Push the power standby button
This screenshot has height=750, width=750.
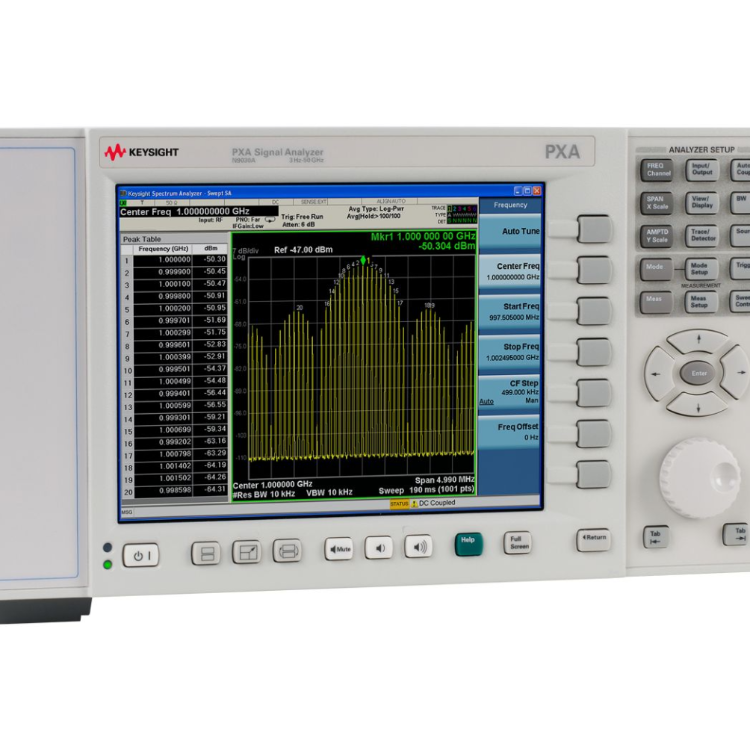click(x=141, y=555)
